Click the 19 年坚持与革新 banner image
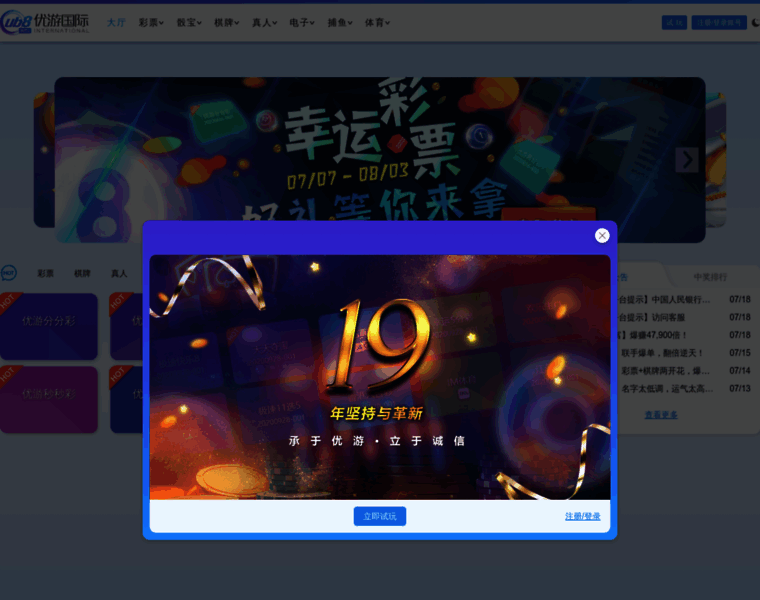 380,377
